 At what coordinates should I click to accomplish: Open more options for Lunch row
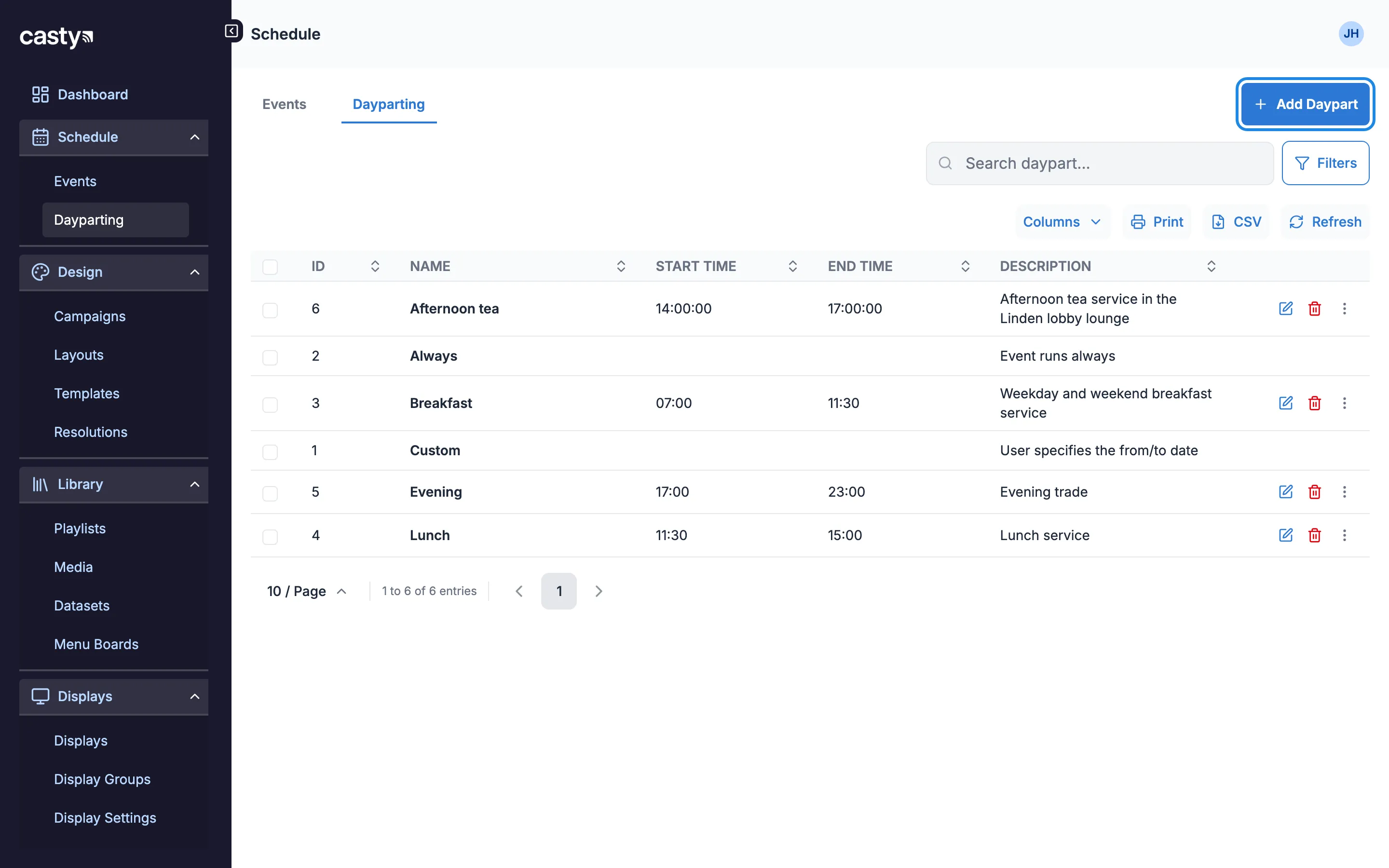[x=1344, y=535]
